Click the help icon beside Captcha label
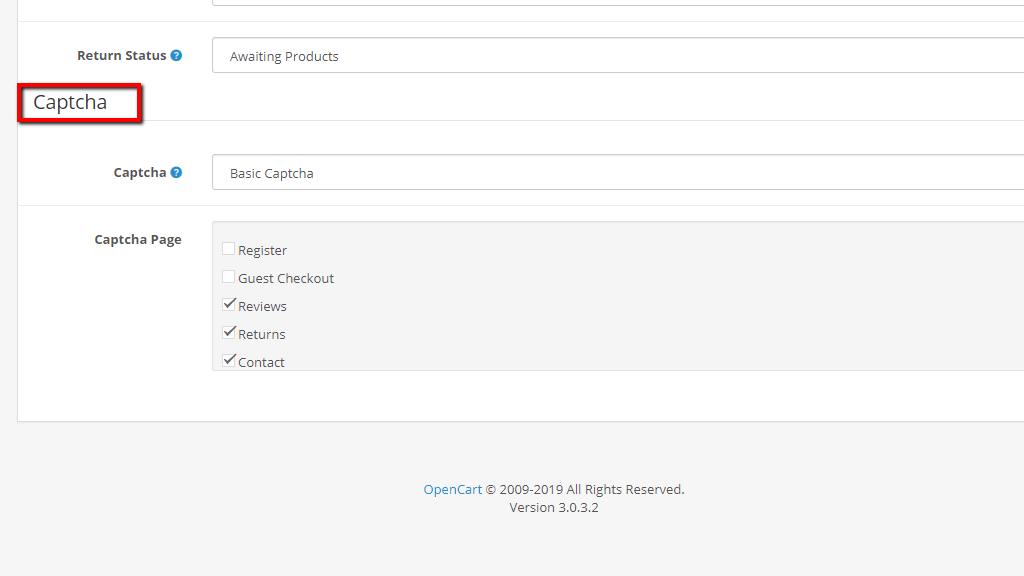 pos(176,173)
